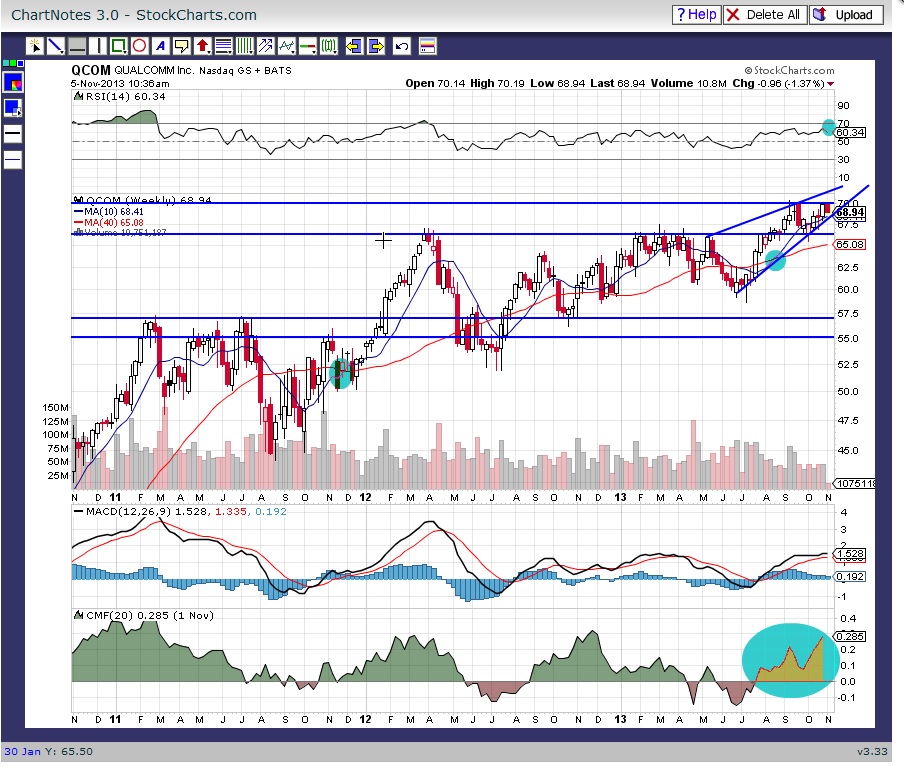The height and width of the screenshot is (767, 904).
Task: Pick the green quick color square
Action: [x=13, y=63]
